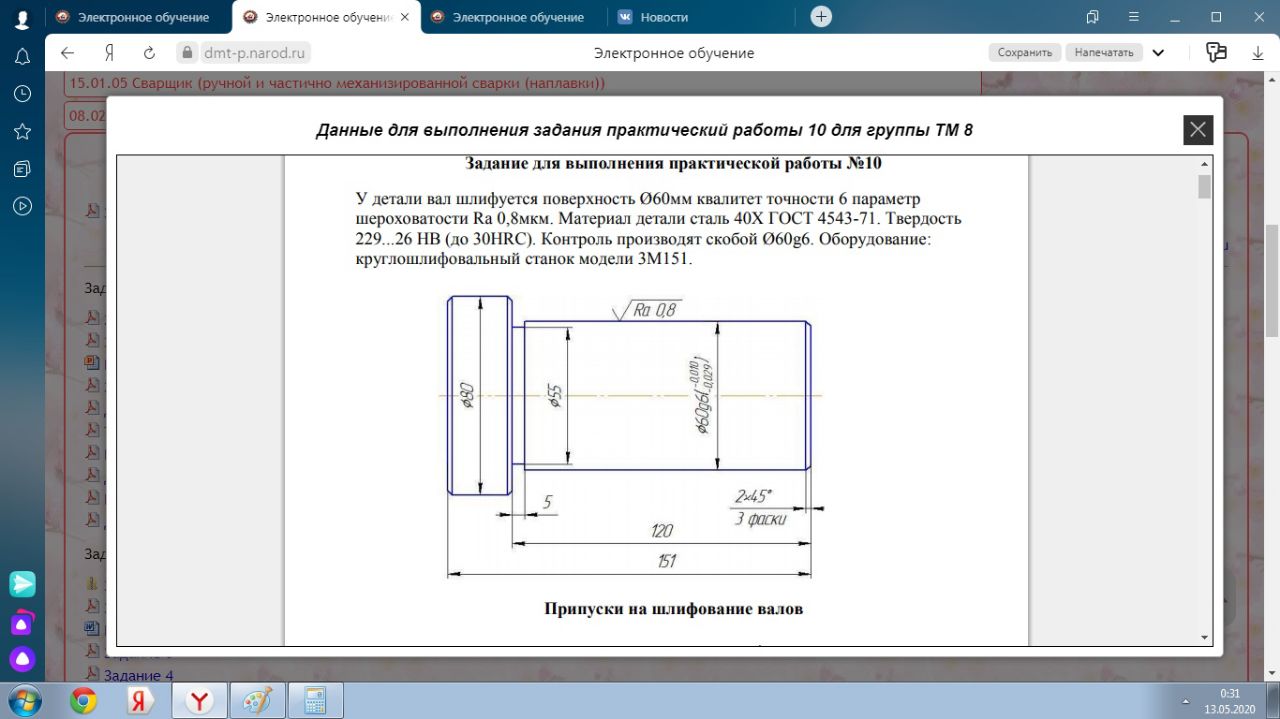Open the purple square Alice skills icon
This screenshot has width=1280, height=719.
[22, 624]
